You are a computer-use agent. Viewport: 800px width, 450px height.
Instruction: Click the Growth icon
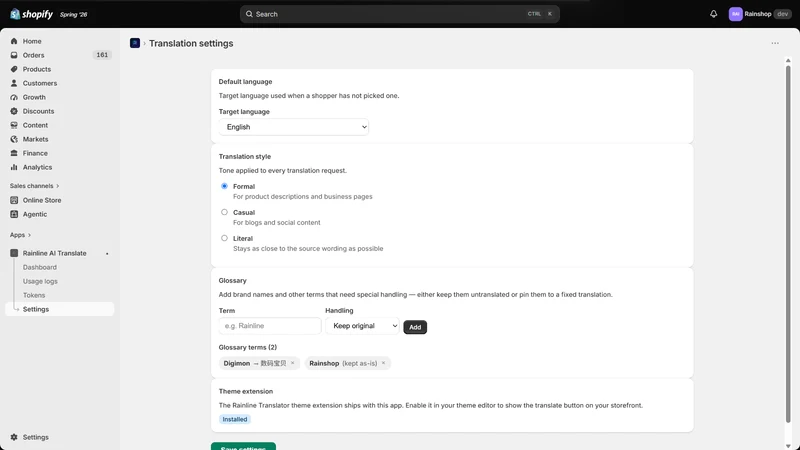click(x=14, y=97)
